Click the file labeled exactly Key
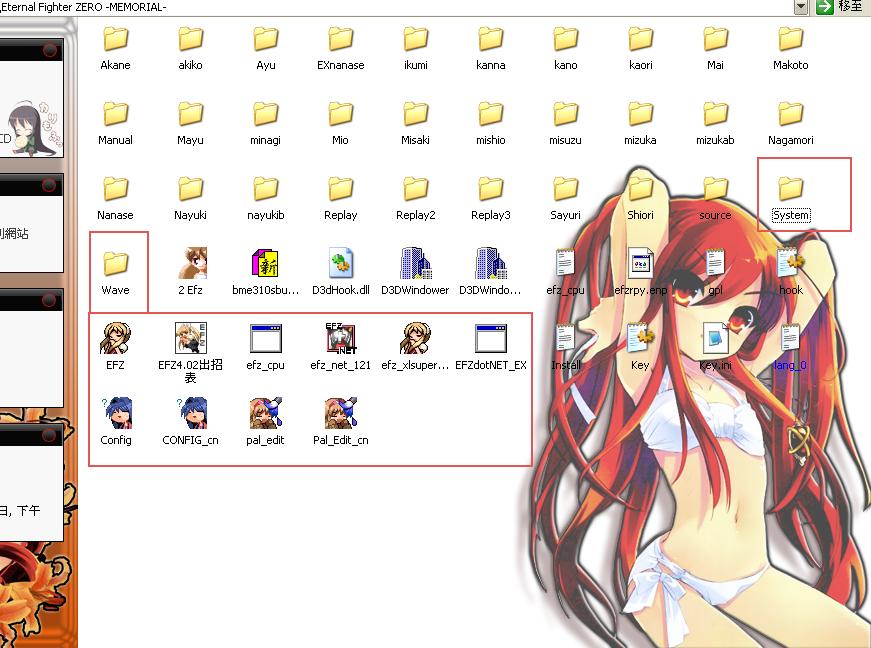 640,338
